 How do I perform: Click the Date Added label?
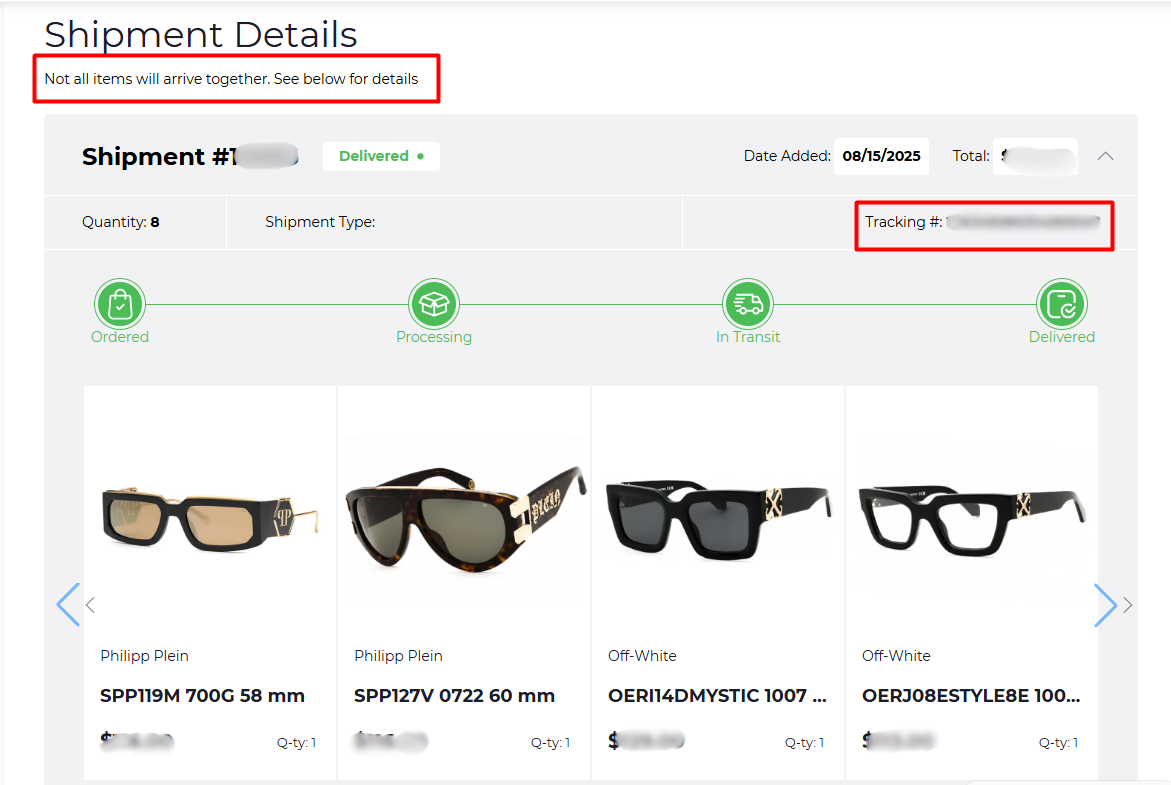tap(787, 156)
